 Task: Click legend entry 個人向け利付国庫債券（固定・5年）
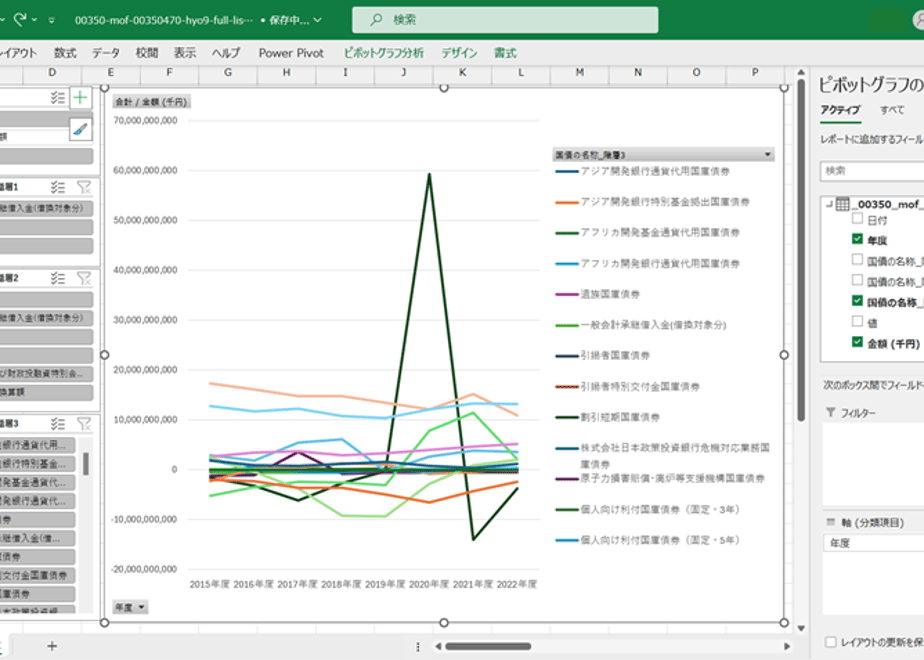(x=648, y=540)
